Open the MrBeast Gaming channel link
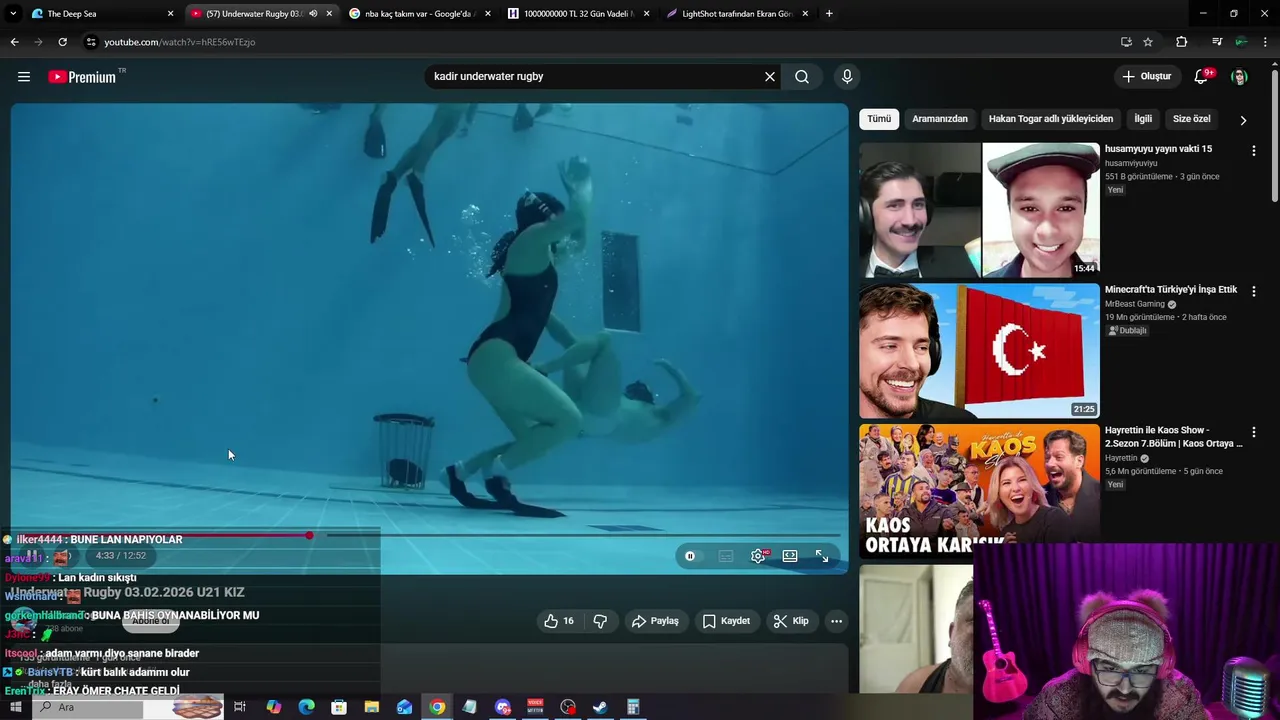The width and height of the screenshot is (1280, 720). click(x=1135, y=304)
